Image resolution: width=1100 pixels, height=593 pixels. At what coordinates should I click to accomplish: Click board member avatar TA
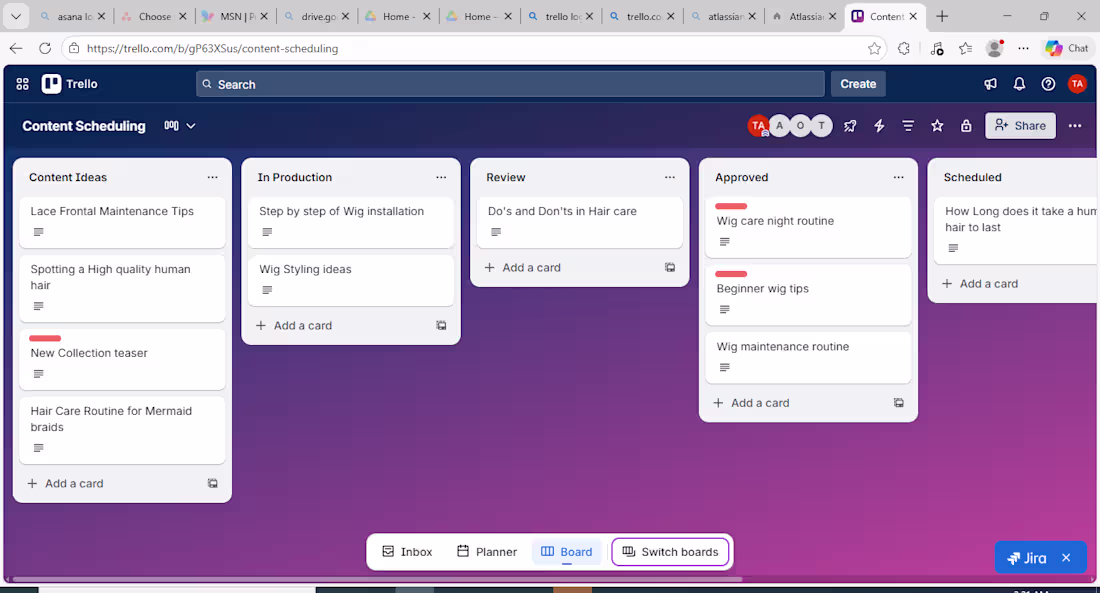pyautogui.click(x=758, y=126)
